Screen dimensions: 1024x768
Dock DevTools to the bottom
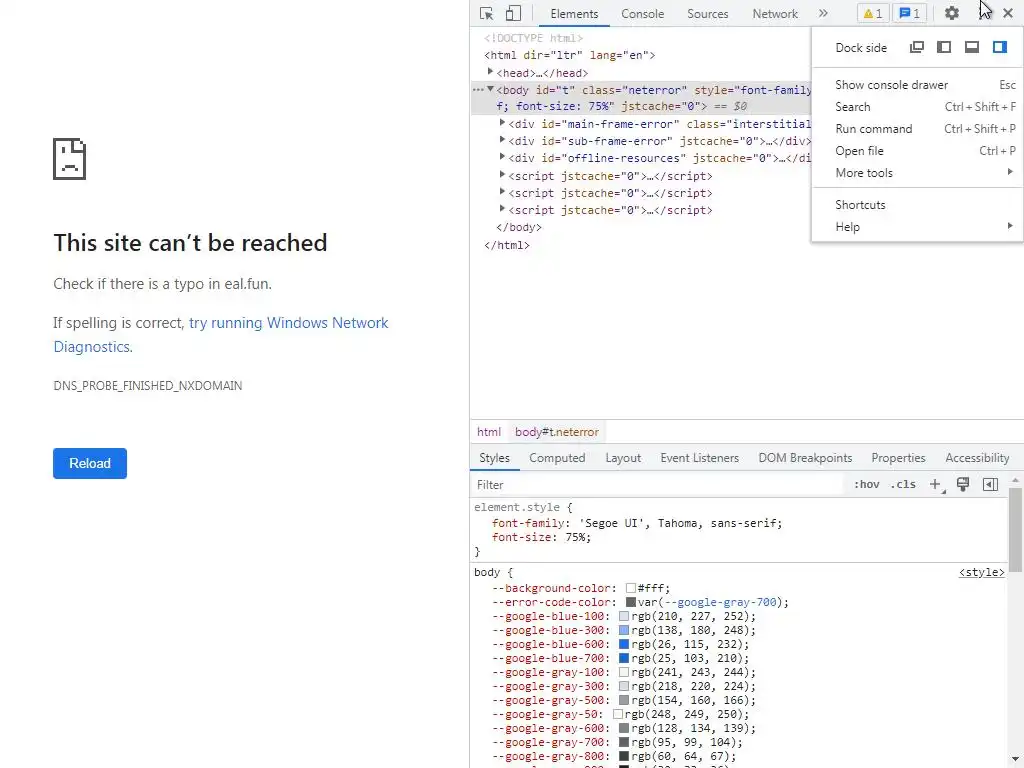(972, 47)
